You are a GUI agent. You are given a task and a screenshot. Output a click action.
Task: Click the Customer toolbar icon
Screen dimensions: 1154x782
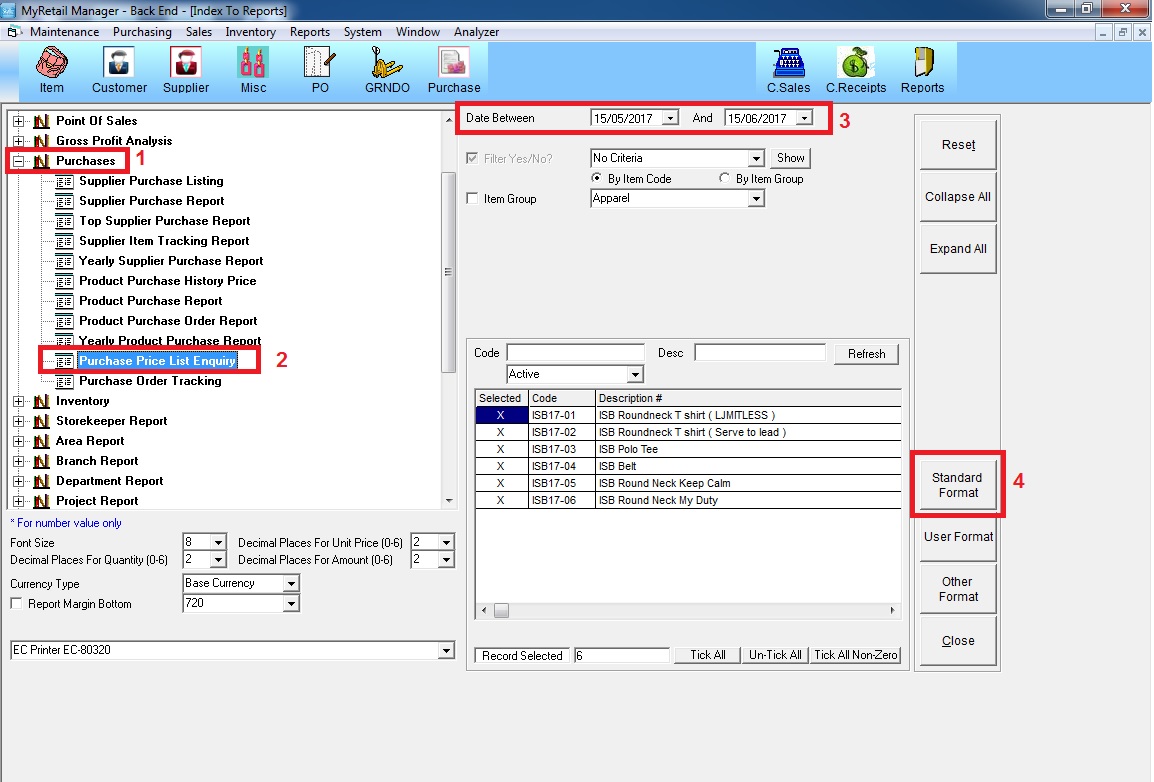[x=119, y=68]
